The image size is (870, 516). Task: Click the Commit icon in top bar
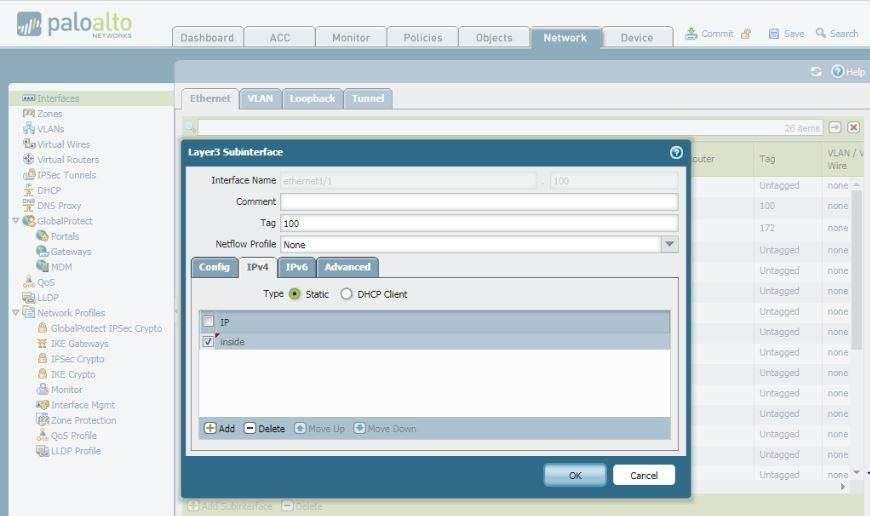[x=692, y=34]
